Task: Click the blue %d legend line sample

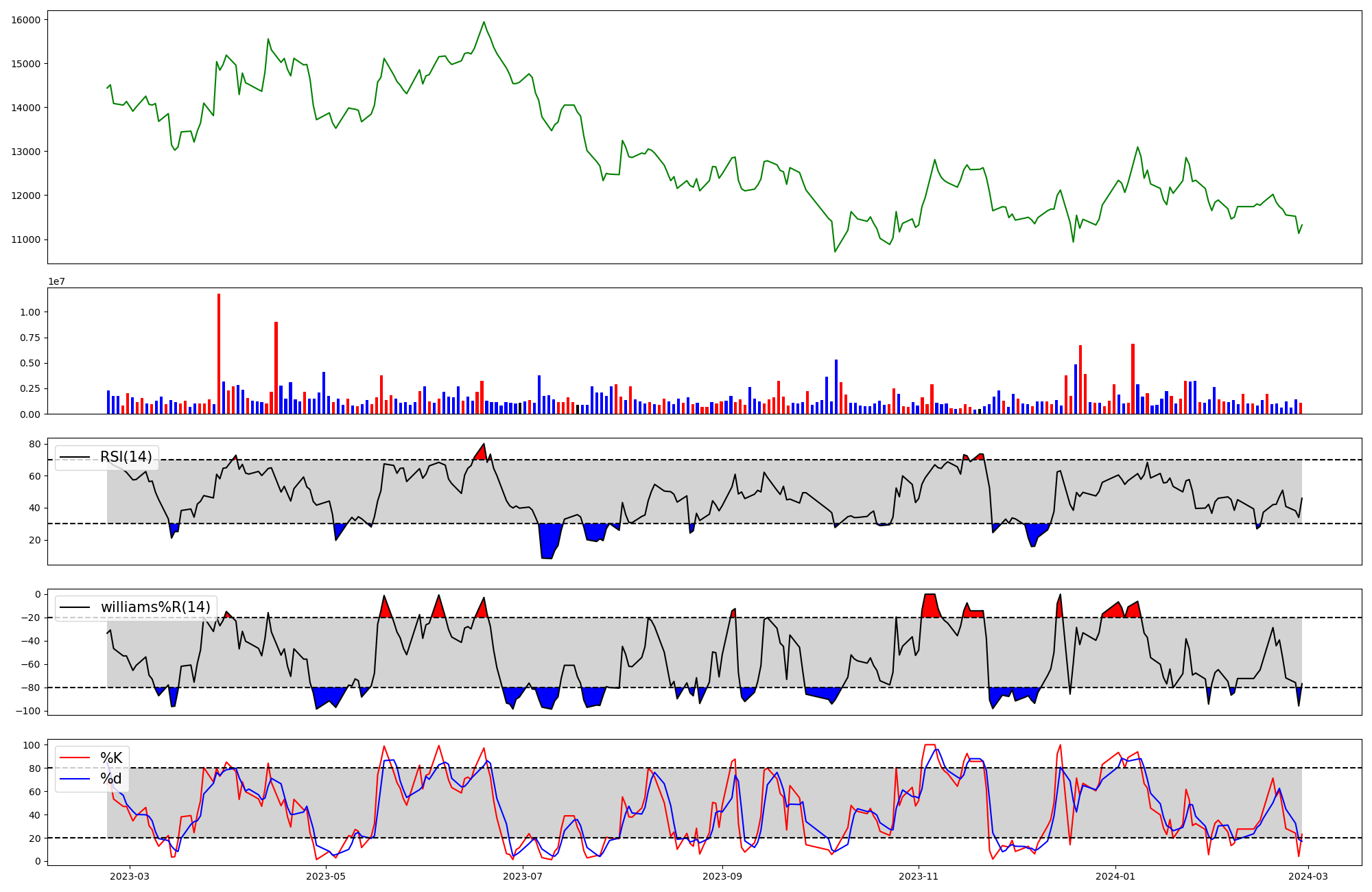Action: click(x=75, y=779)
